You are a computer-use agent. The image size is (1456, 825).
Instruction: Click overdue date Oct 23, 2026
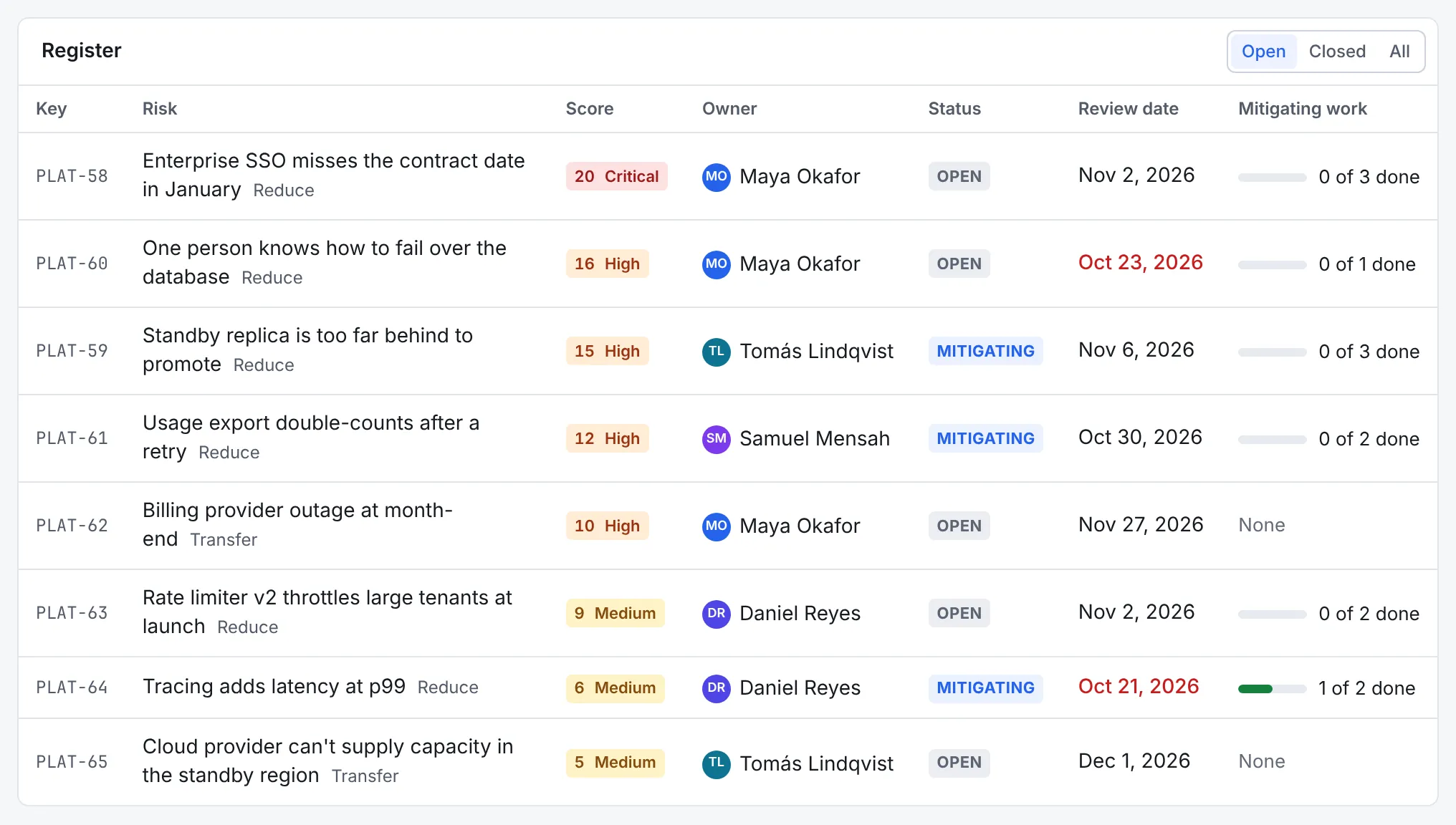pyautogui.click(x=1140, y=263)
